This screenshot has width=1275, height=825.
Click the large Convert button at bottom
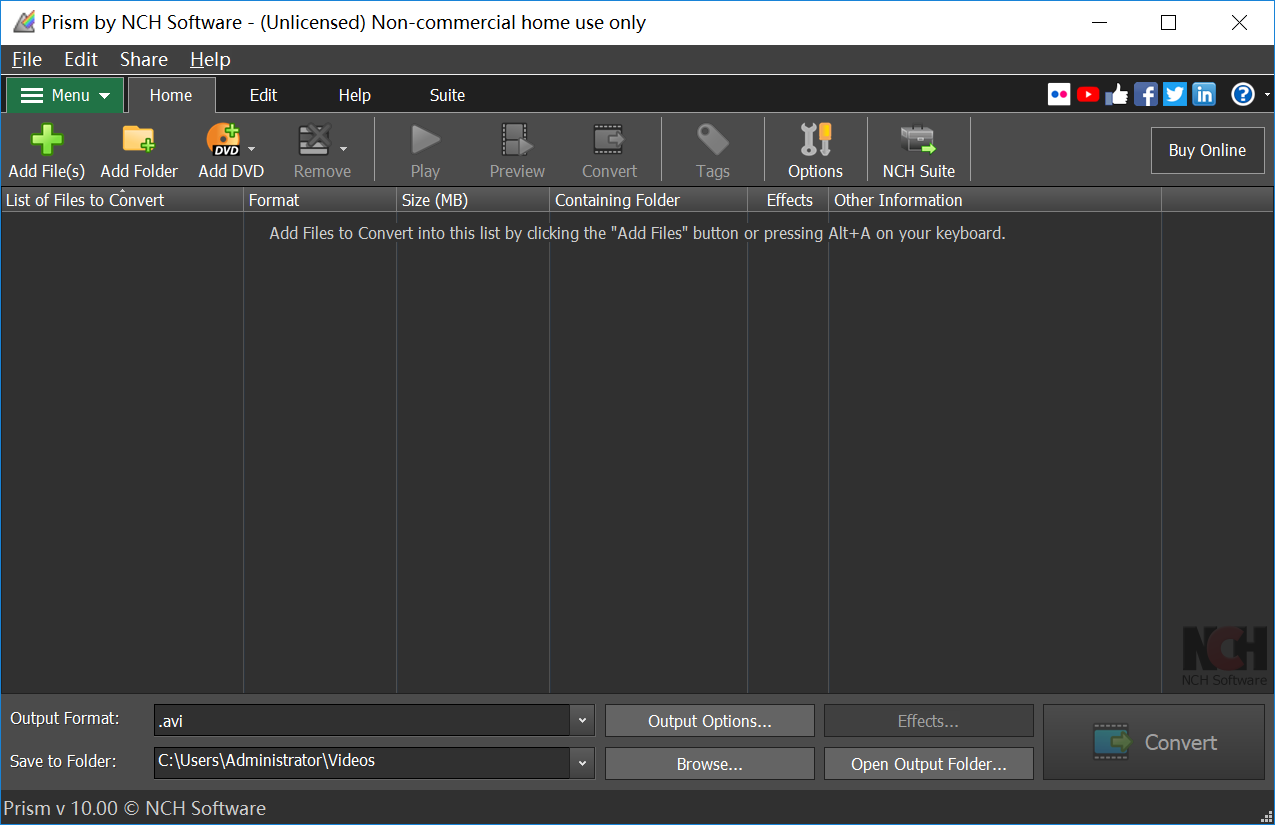[1155, 742]
